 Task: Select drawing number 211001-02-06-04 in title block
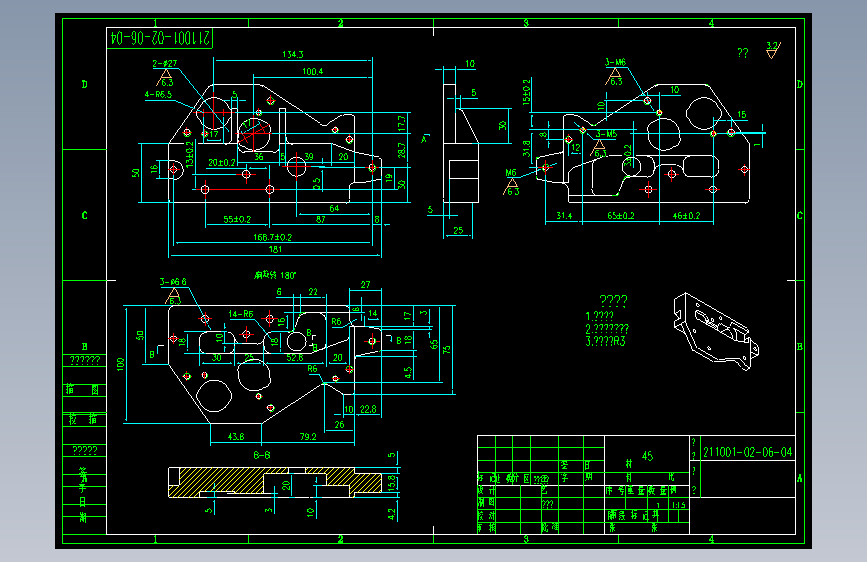click(x=747, y=452)
